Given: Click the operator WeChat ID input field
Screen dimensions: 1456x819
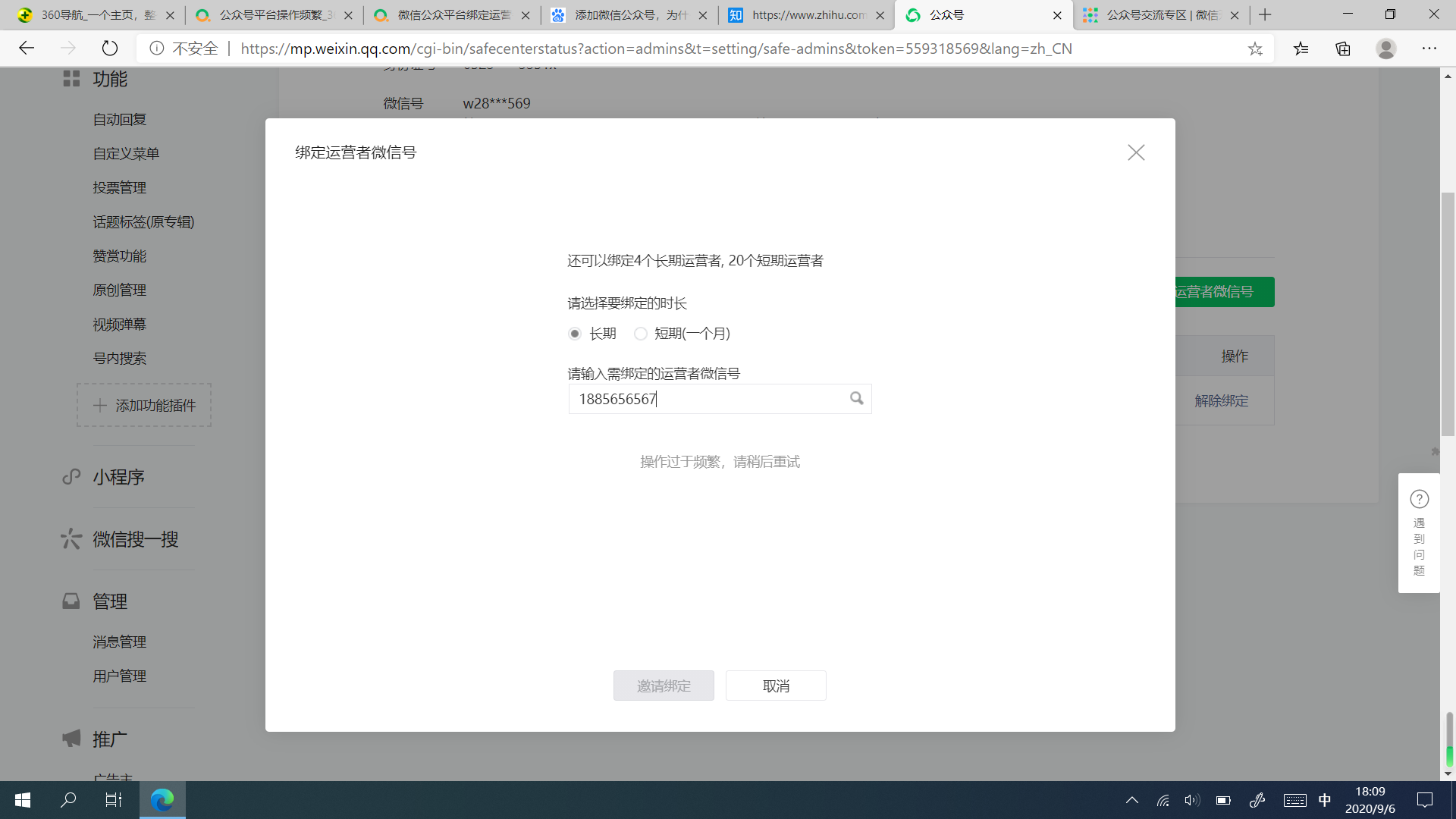Looking at the screenshot, I should click(709, 399).
